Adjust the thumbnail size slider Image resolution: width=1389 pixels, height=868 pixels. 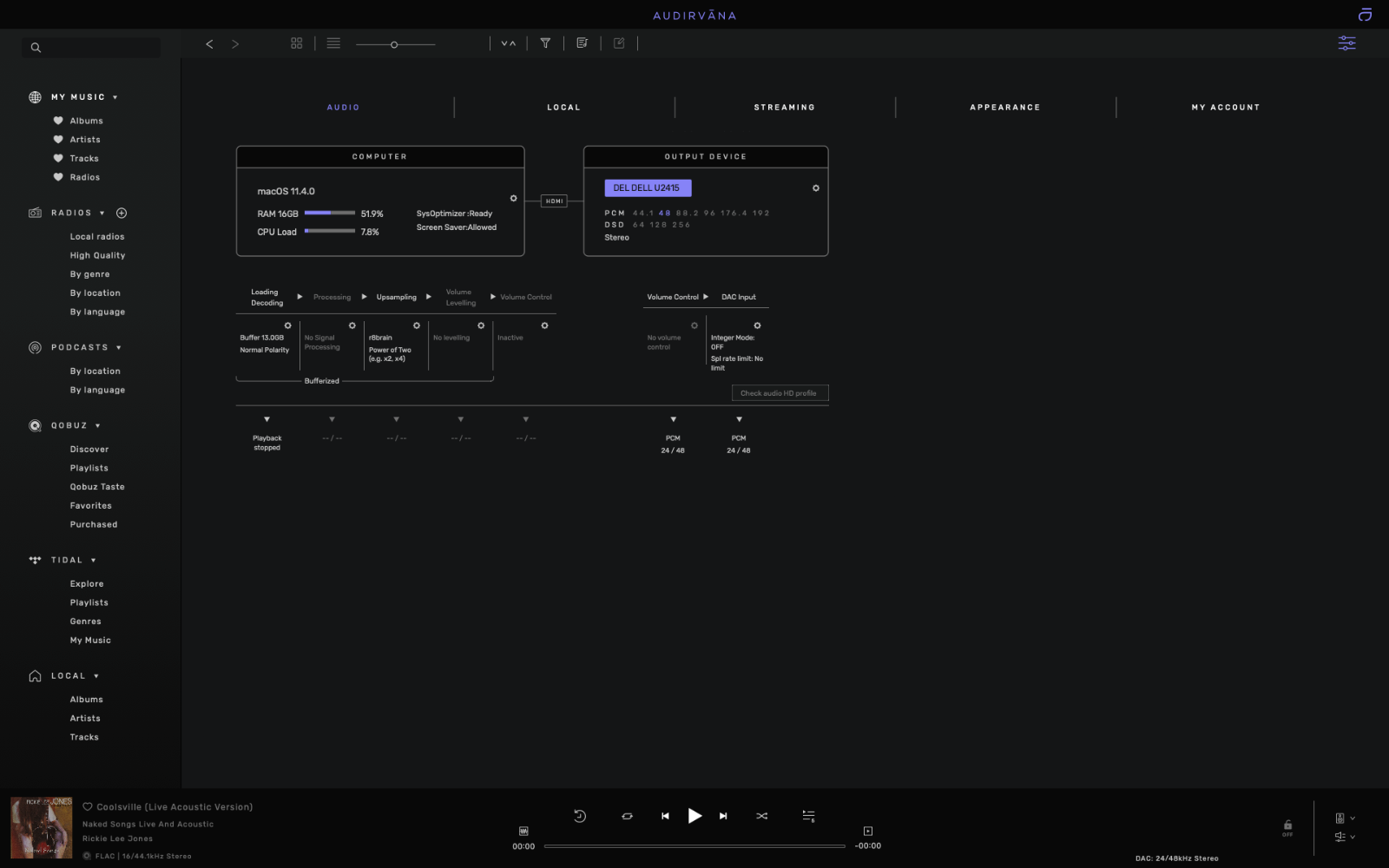[x=395, y=44]
